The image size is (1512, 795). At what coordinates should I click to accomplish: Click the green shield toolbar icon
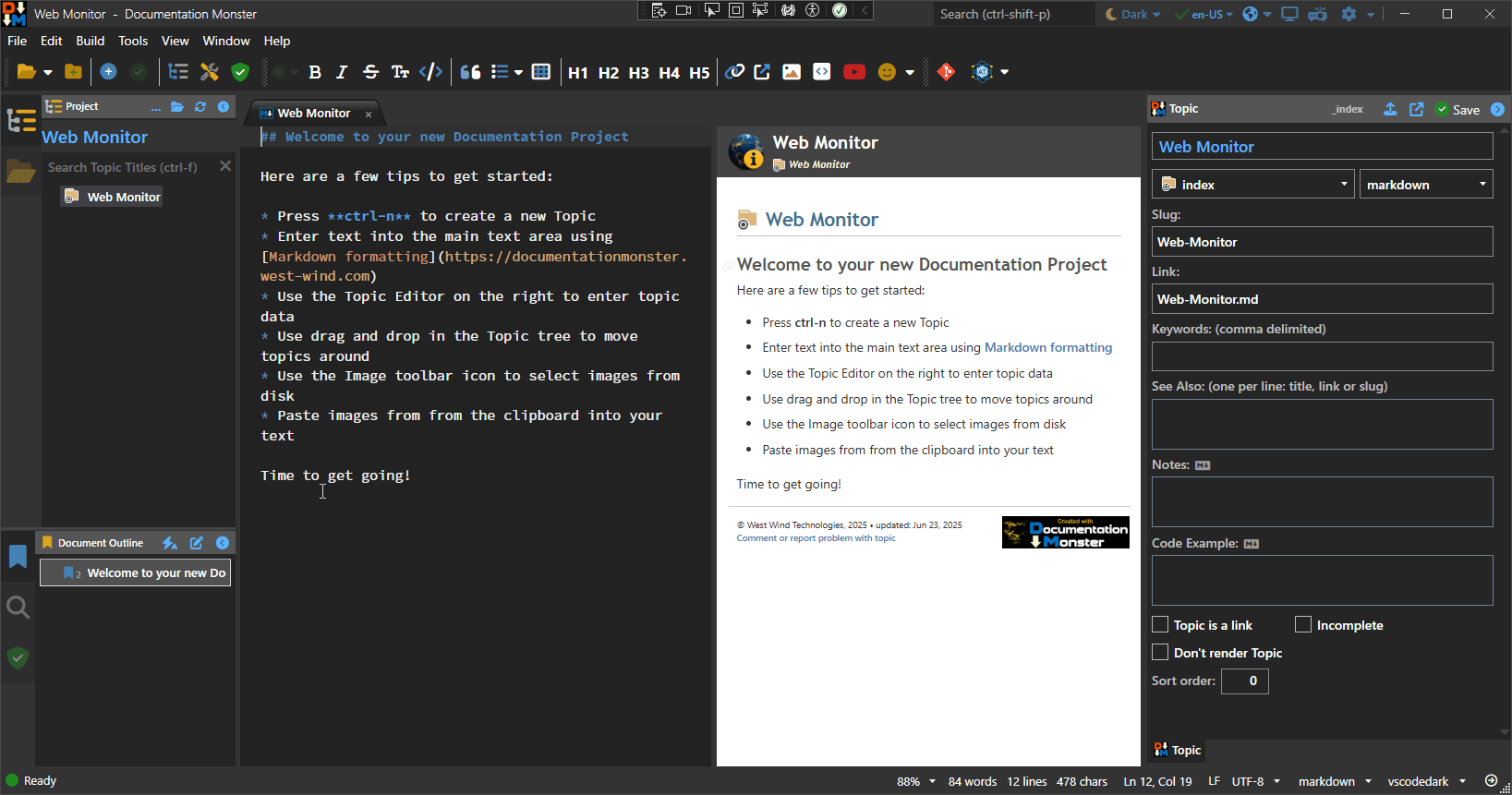pos(240,72)
